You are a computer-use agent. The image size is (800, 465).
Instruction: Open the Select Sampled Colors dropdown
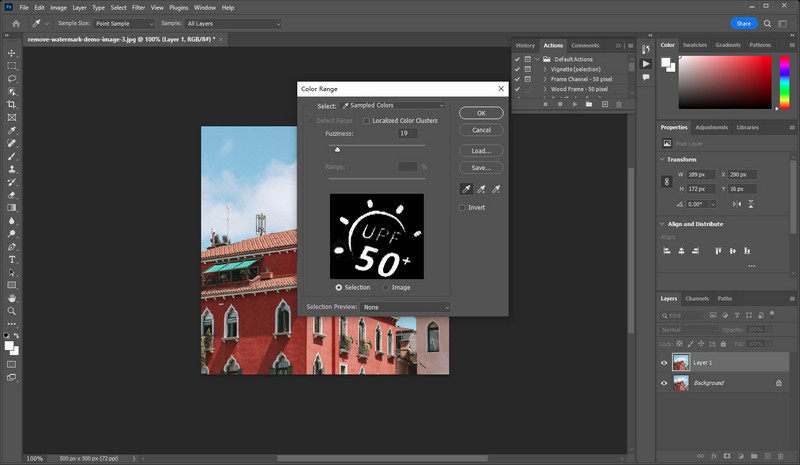click(x=392, y=106)
